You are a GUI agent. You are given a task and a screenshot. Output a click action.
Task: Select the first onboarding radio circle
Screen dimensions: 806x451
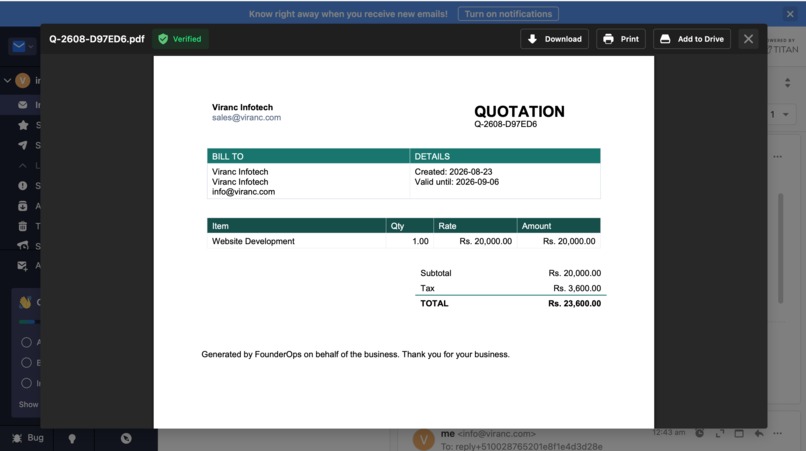point(26,342)
